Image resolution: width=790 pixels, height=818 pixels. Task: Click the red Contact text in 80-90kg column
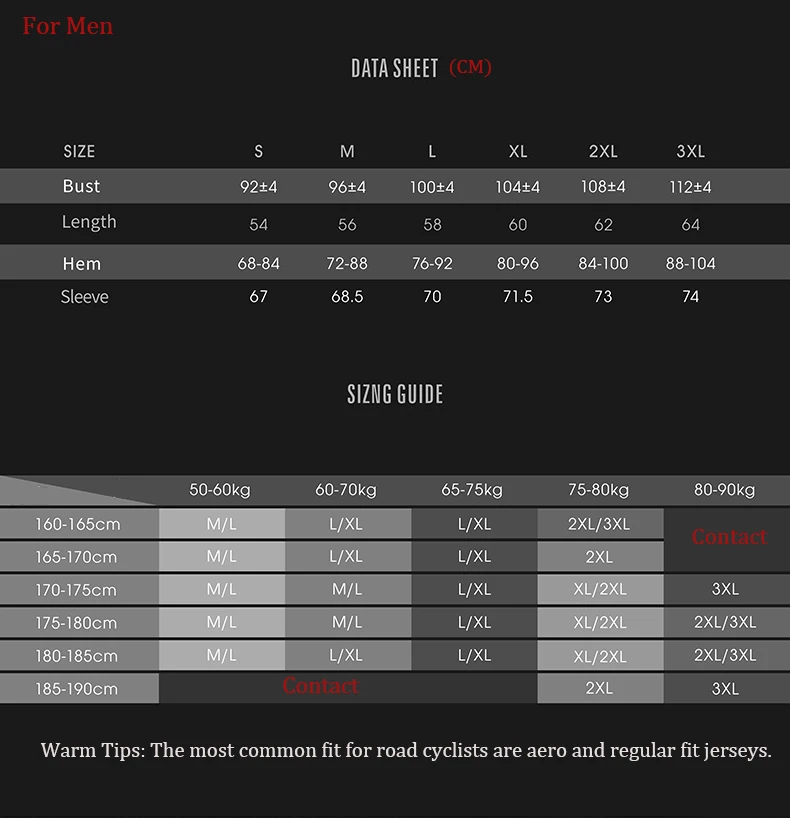(x=729, y=537)
